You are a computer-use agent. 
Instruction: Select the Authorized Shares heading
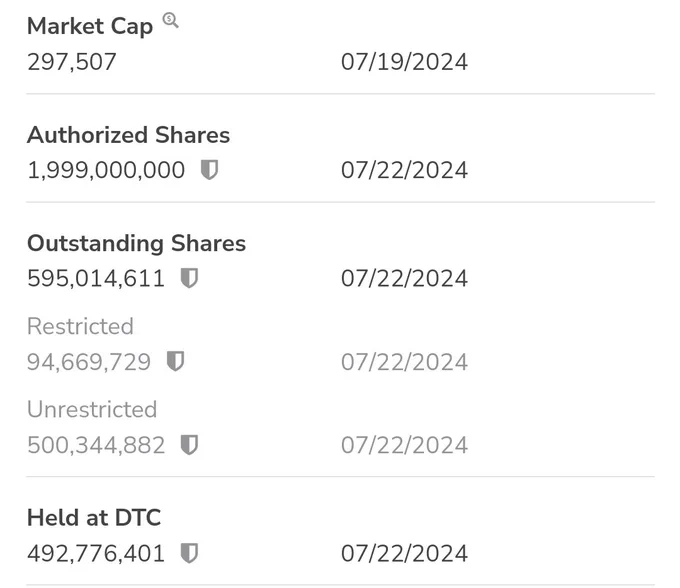(x=128, y=135)
